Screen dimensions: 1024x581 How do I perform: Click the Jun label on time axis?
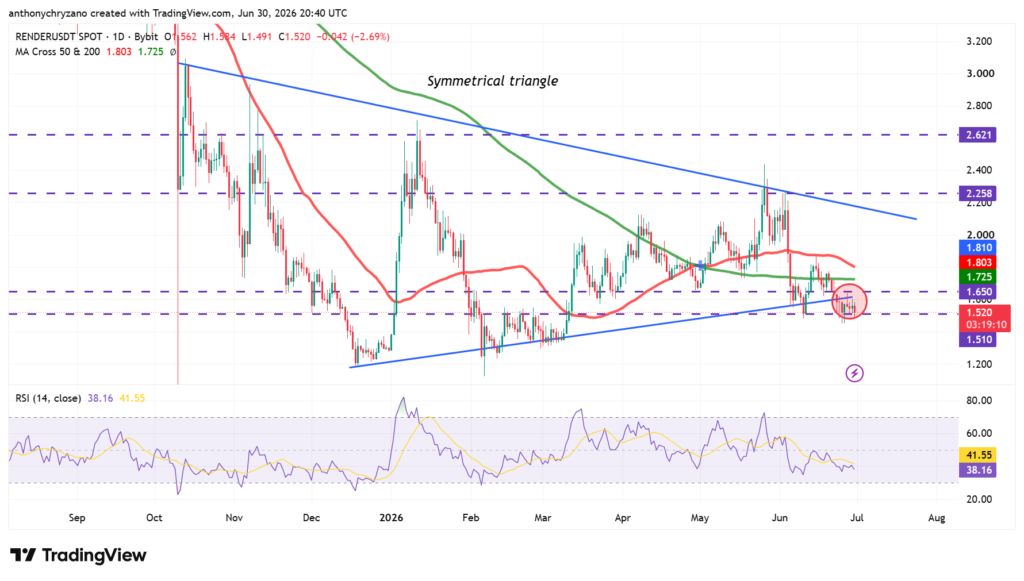coord(780,518)
